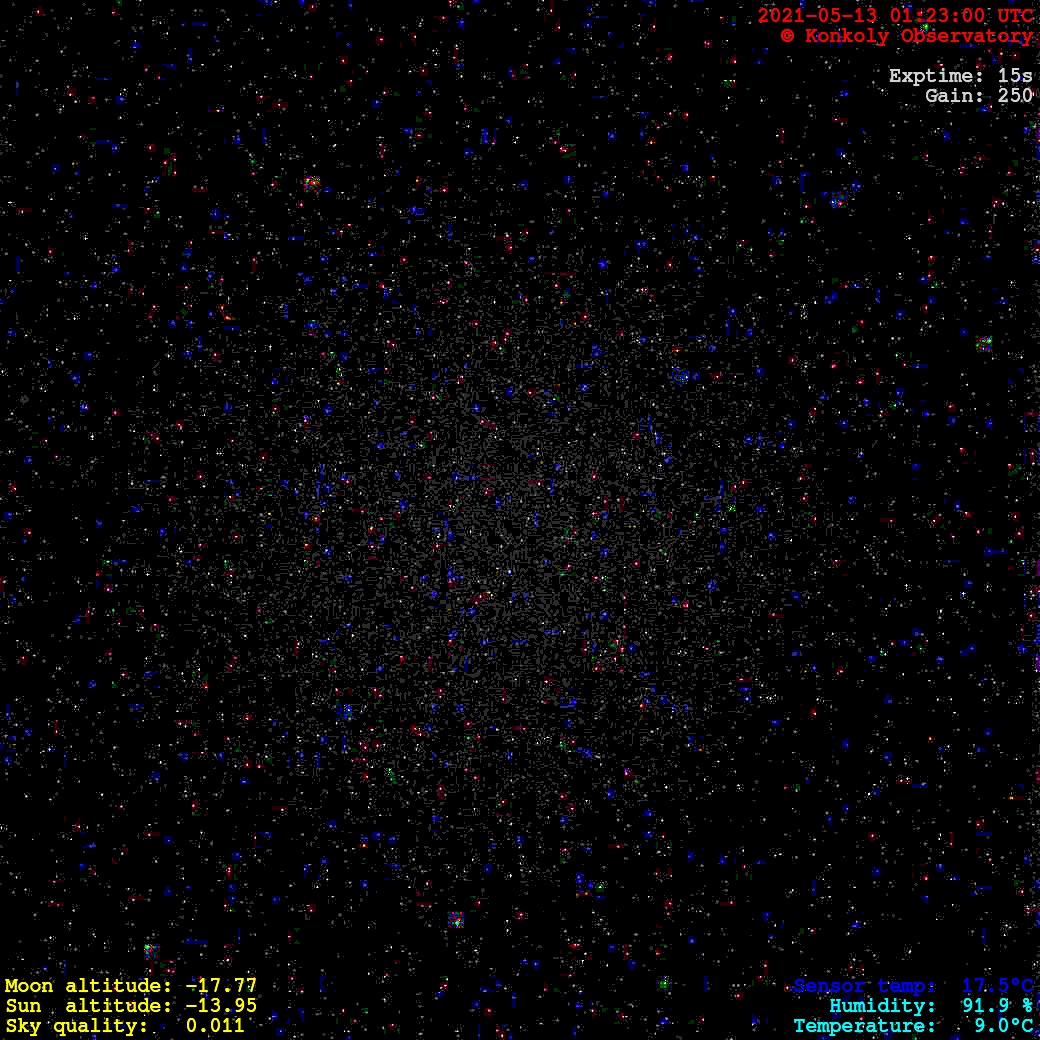Select the Moon altitude value -17.77
This screenshot has height=1040, width=1040.
pos(221,986)
